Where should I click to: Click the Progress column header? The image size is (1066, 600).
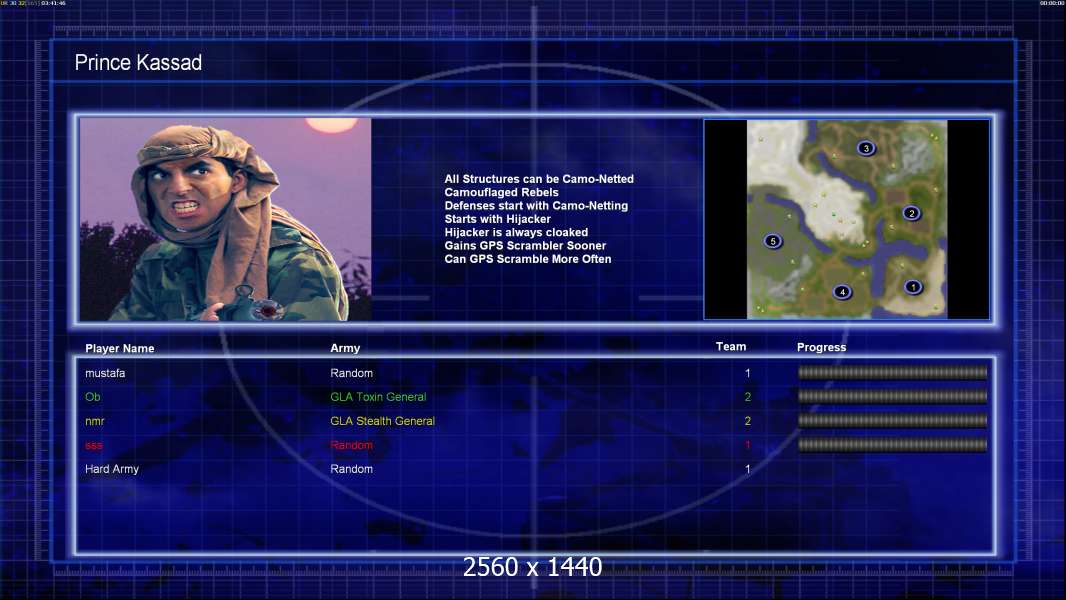pos(821,347)
